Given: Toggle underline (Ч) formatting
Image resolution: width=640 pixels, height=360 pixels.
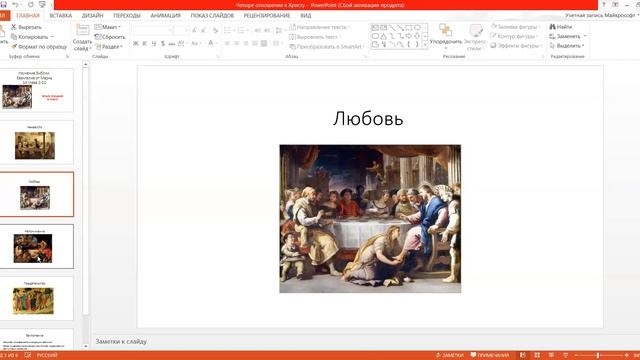Looking at the screenshot, I should coord(154,43).
